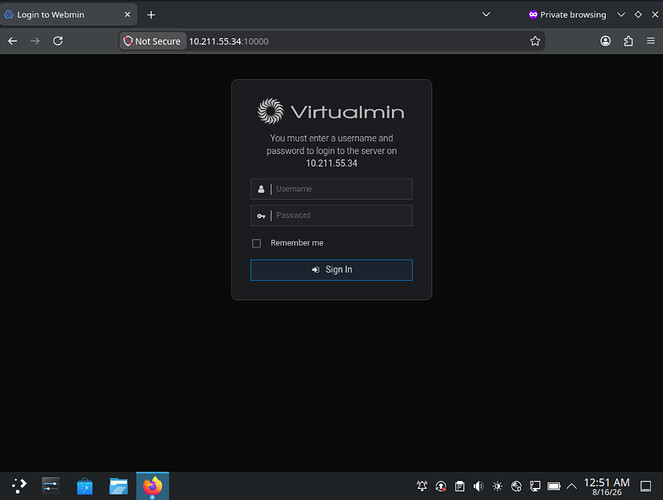Open System Settings from the taskbar
The image size is (663, 500).
pyautogui.click(x=51, y=486)
